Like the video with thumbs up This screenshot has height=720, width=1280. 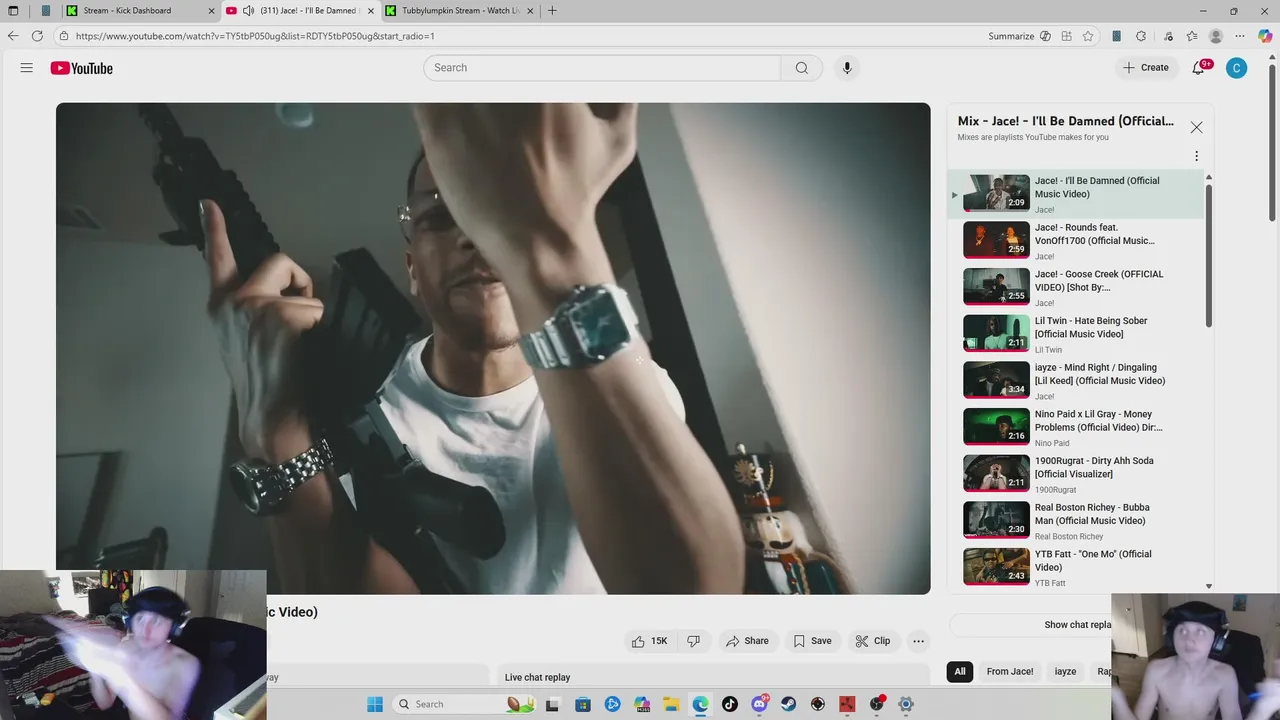click(649, 641)
